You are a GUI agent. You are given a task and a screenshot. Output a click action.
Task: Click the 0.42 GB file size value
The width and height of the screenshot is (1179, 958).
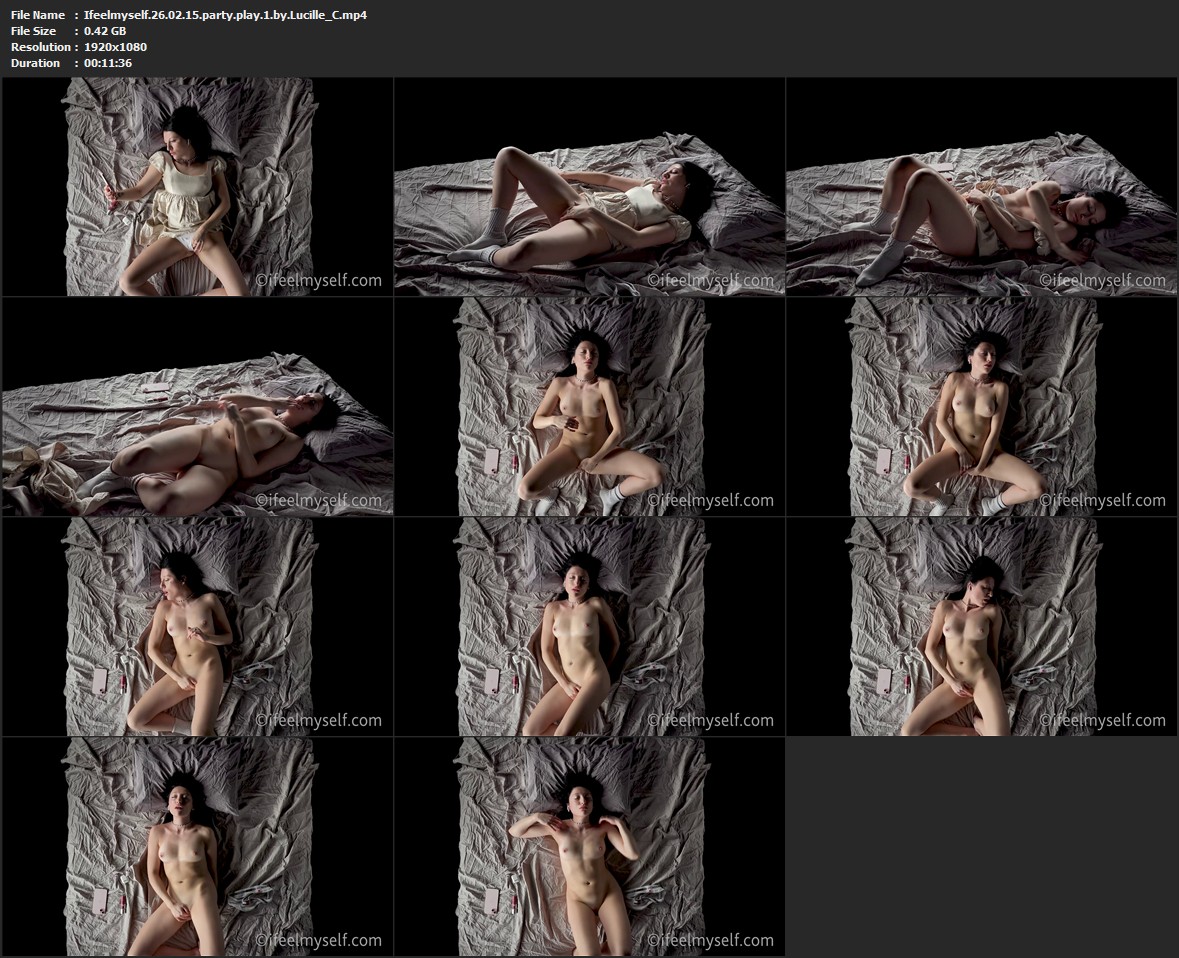[105, 31]
